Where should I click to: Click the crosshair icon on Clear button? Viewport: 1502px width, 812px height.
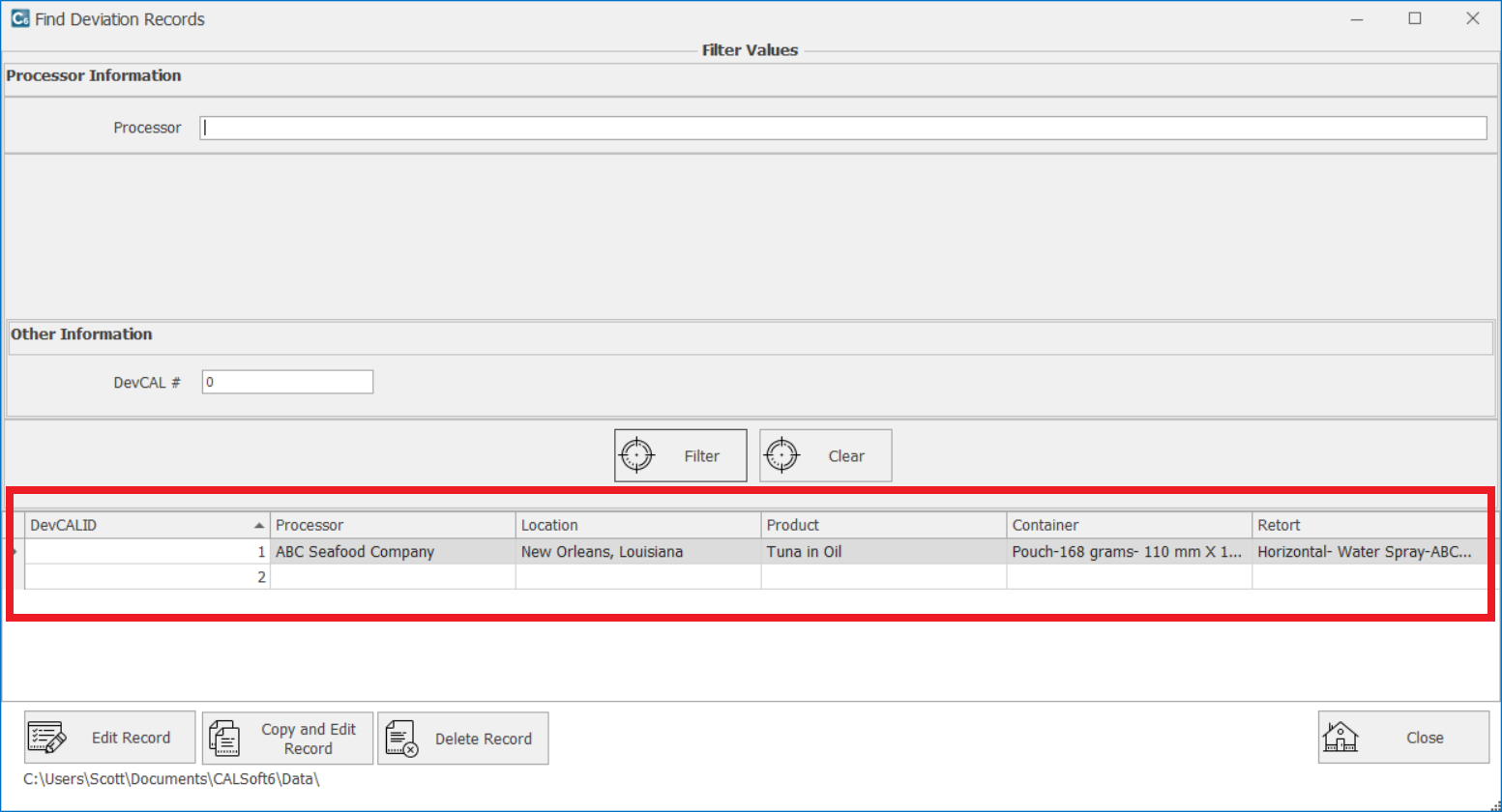pyautogui.click(x=781, y=455)
